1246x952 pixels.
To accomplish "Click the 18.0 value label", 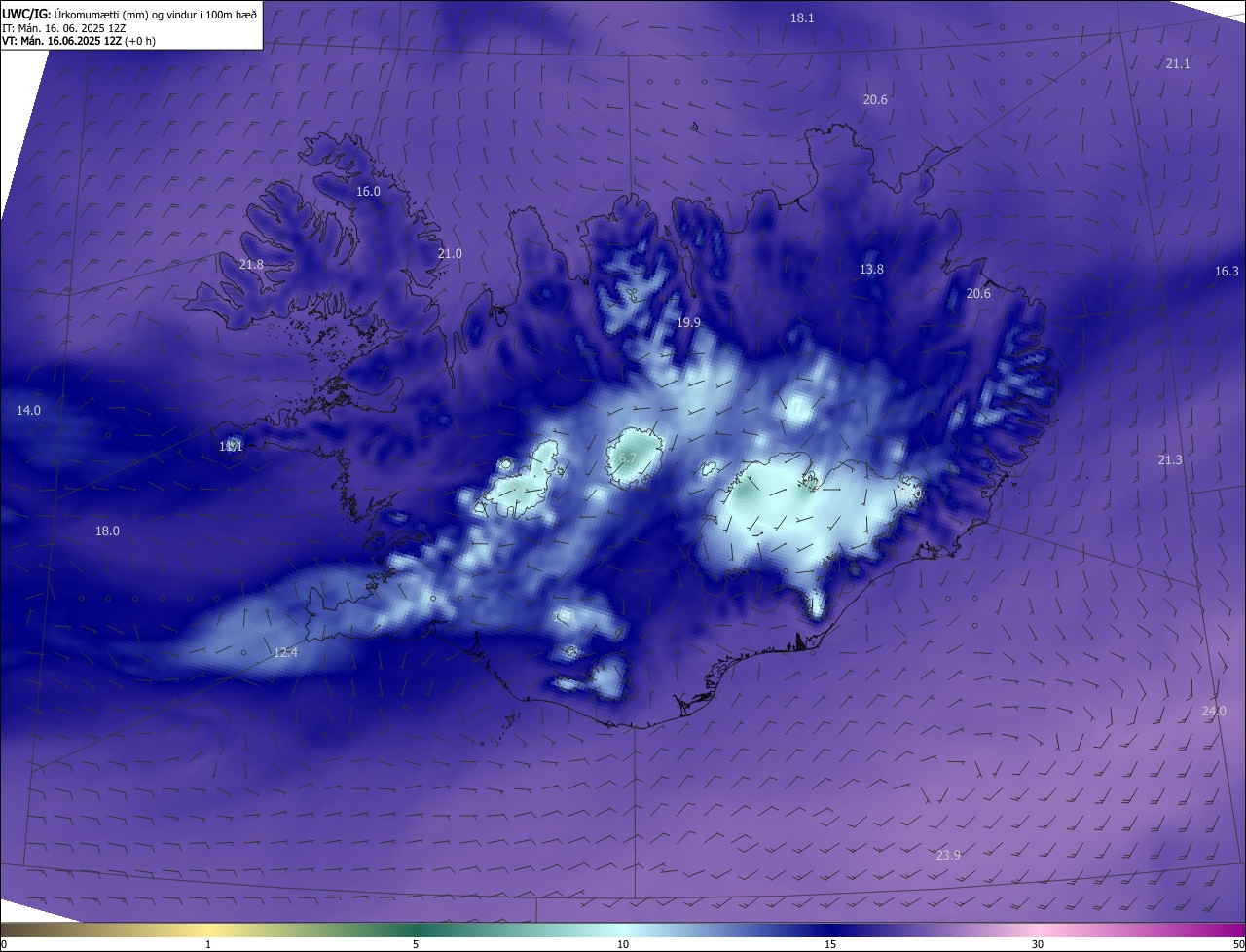I will (x=107, y=531).
